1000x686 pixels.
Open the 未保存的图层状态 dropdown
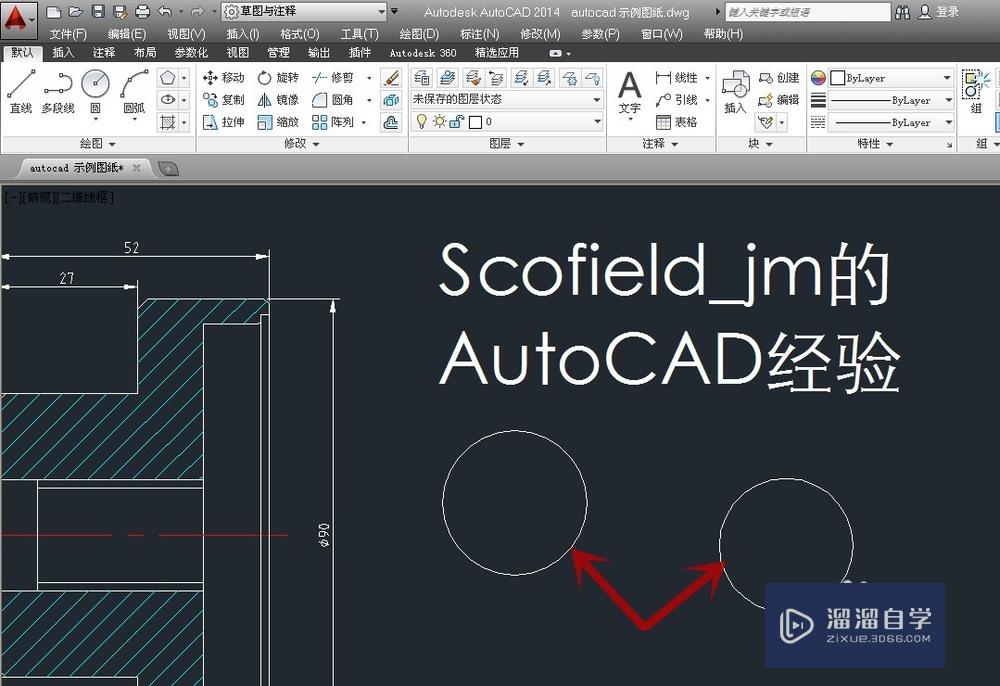pos(598,100)
